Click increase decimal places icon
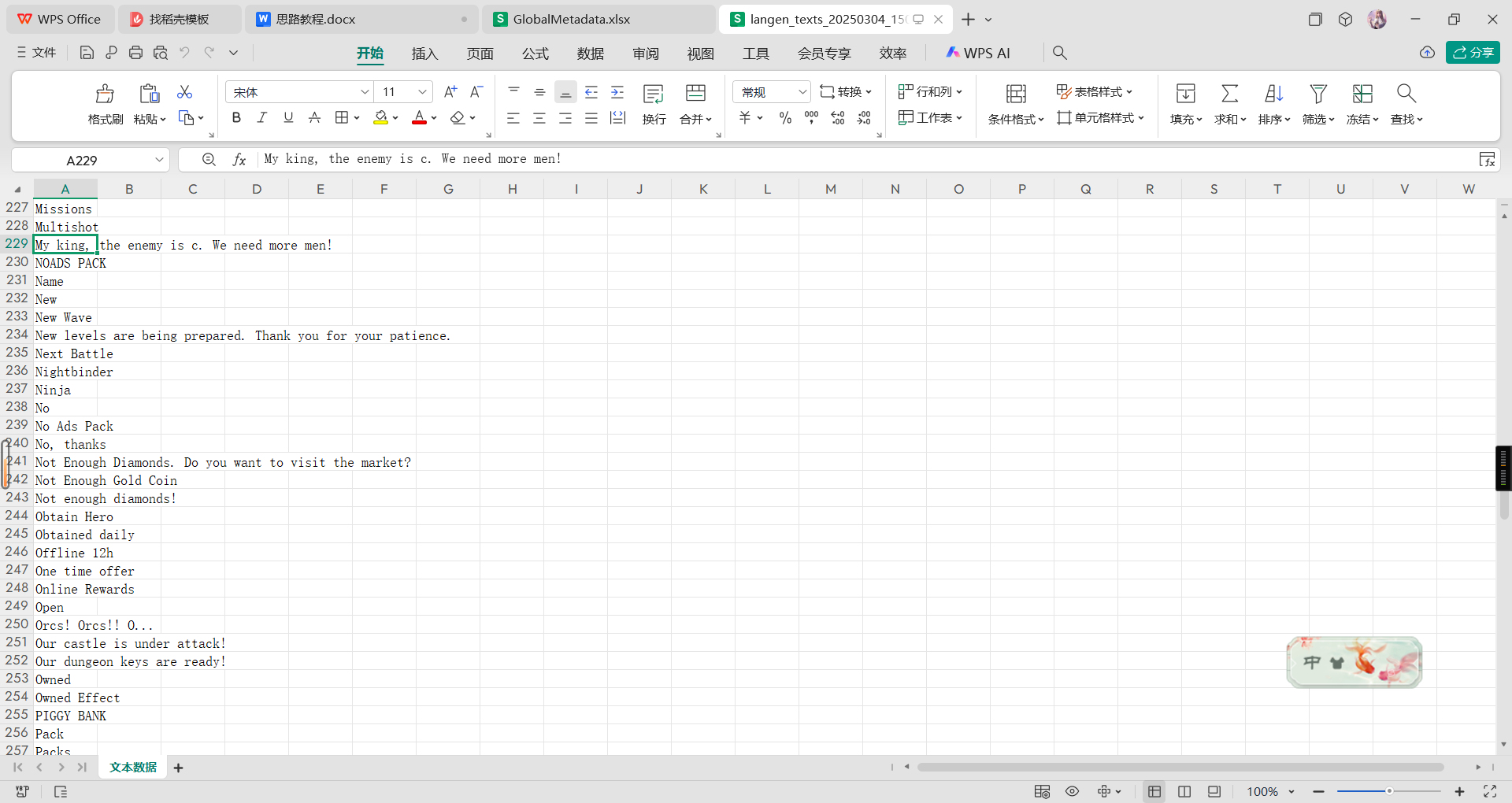 [x=838, y=118]
